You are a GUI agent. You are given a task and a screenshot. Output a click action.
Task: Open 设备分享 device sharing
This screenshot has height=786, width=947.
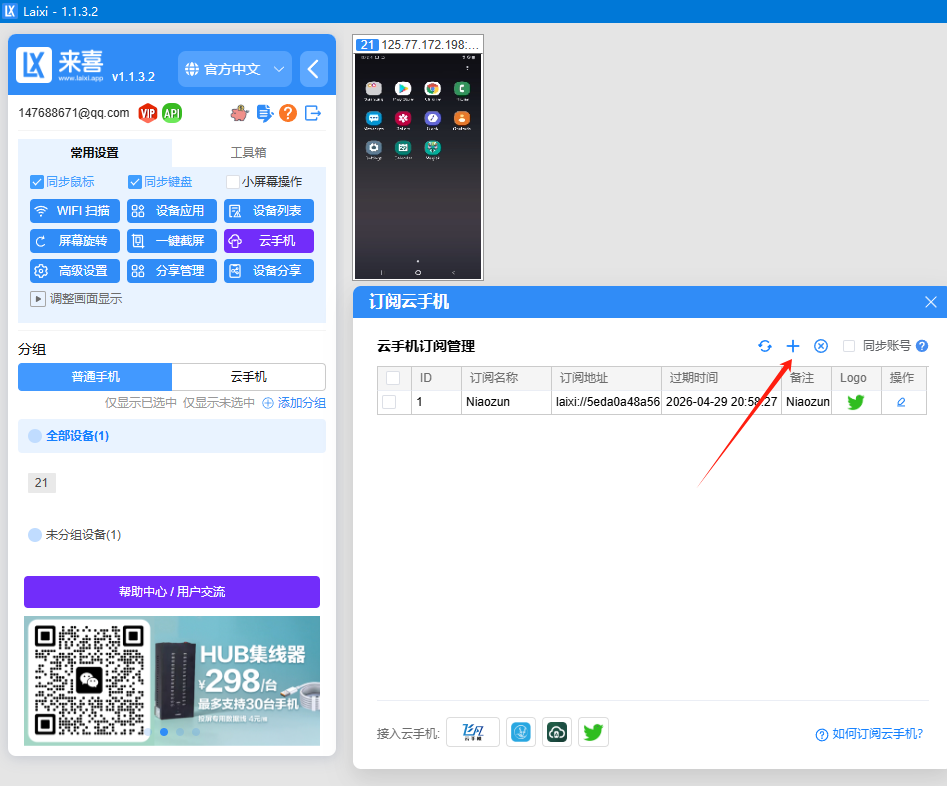[x=269, y=271]
